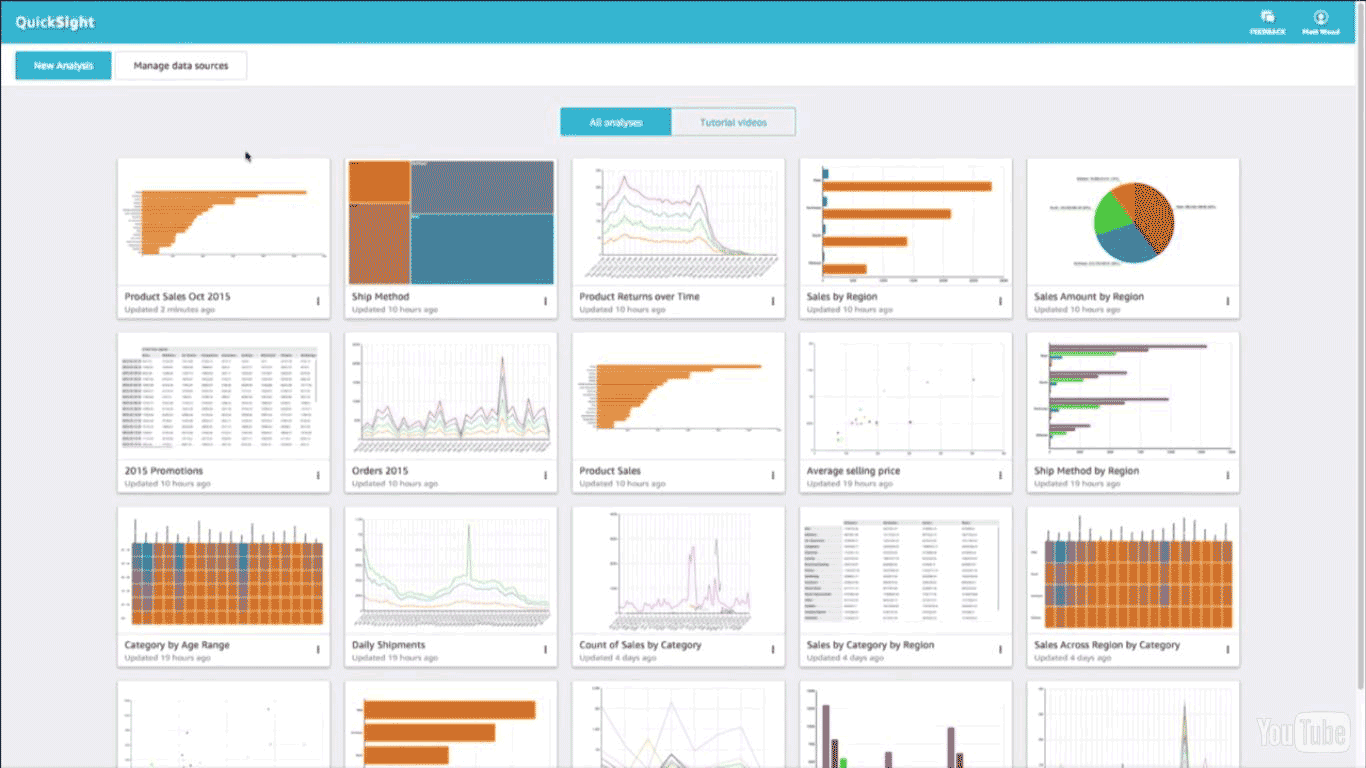This screenshot has height=768, width=1366.
Task: Open the Sales by Region bar chart thumbnail
Action: point(906,222)
